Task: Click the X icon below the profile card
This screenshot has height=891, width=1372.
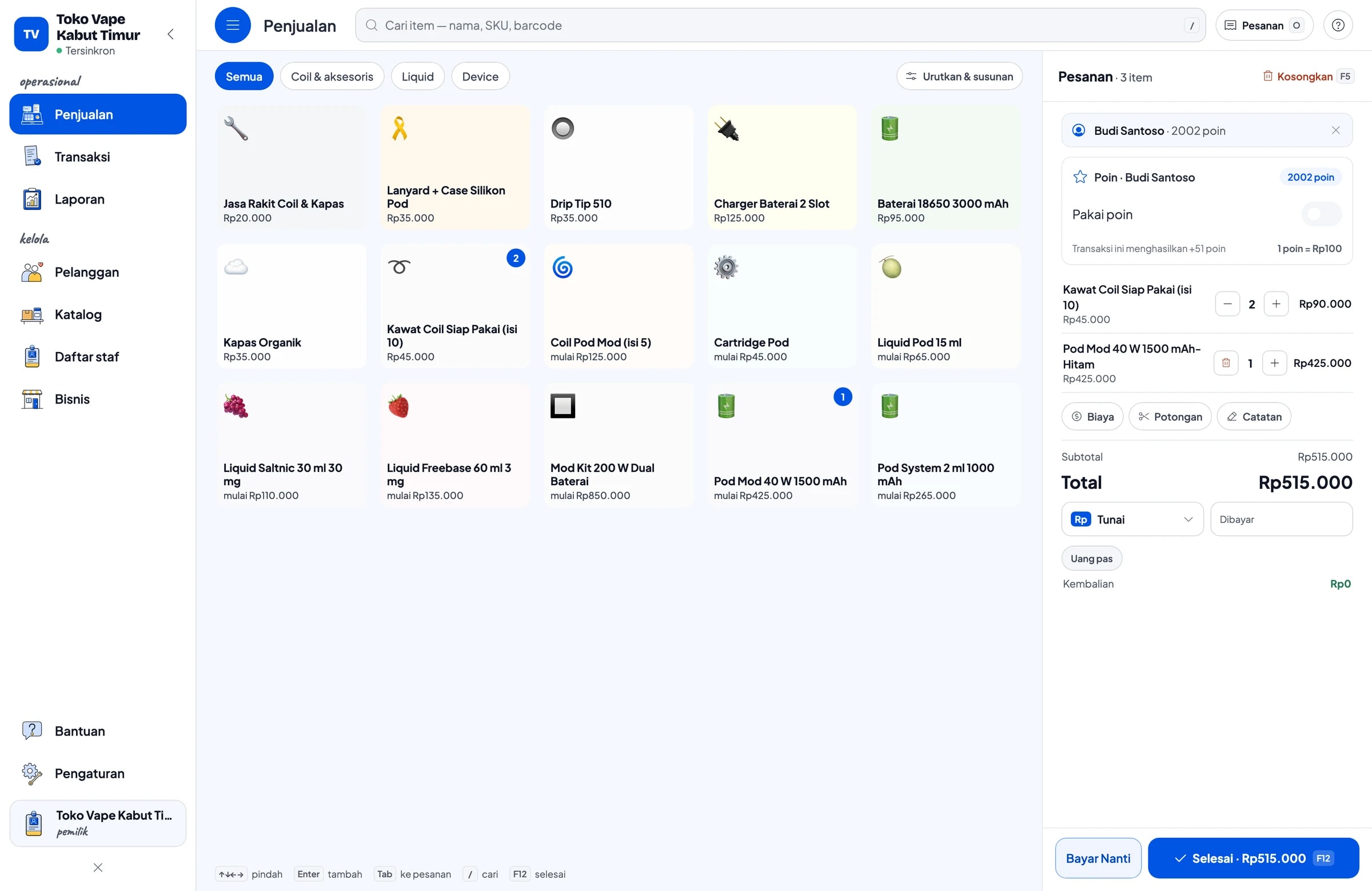Action: click(x=98, y=868)
